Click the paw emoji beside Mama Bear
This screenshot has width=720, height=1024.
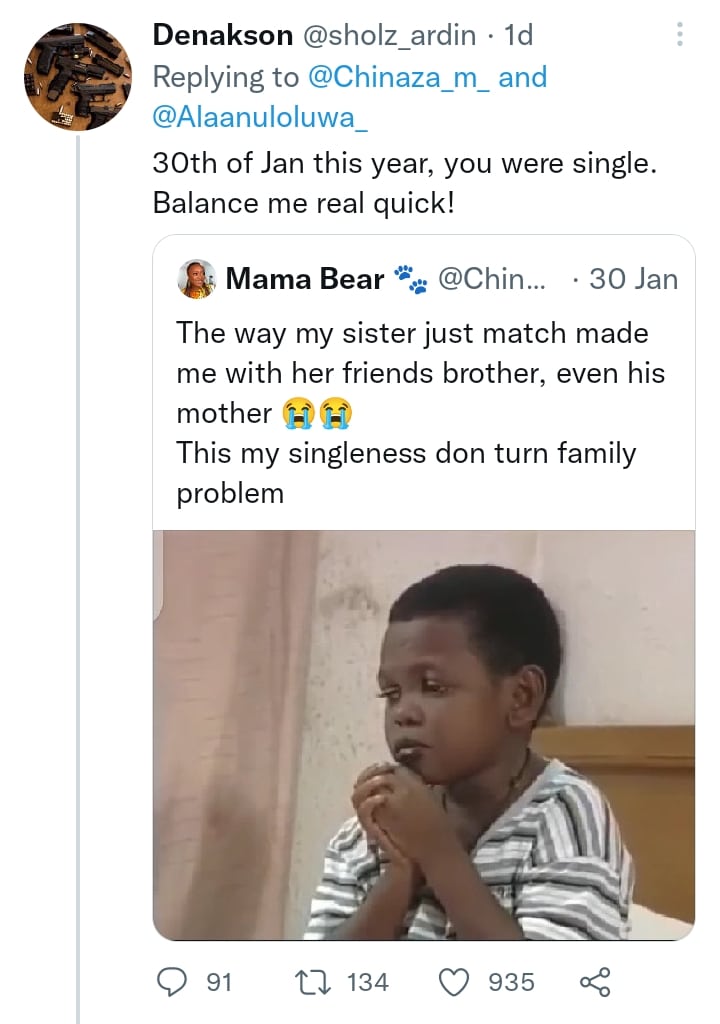[410, 279]
